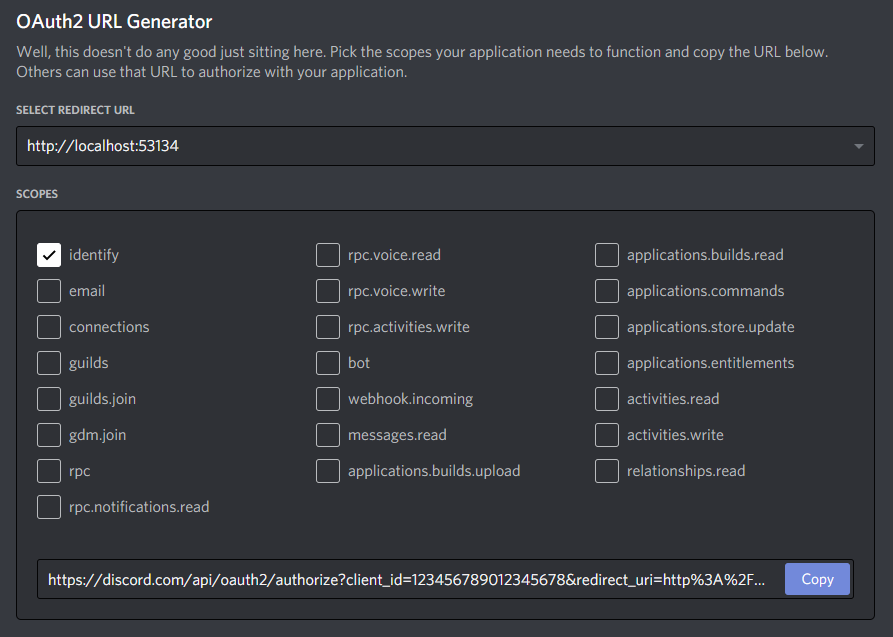Check applications.entitlements scope
The image size is (893, 637).
tap(607, 362)
